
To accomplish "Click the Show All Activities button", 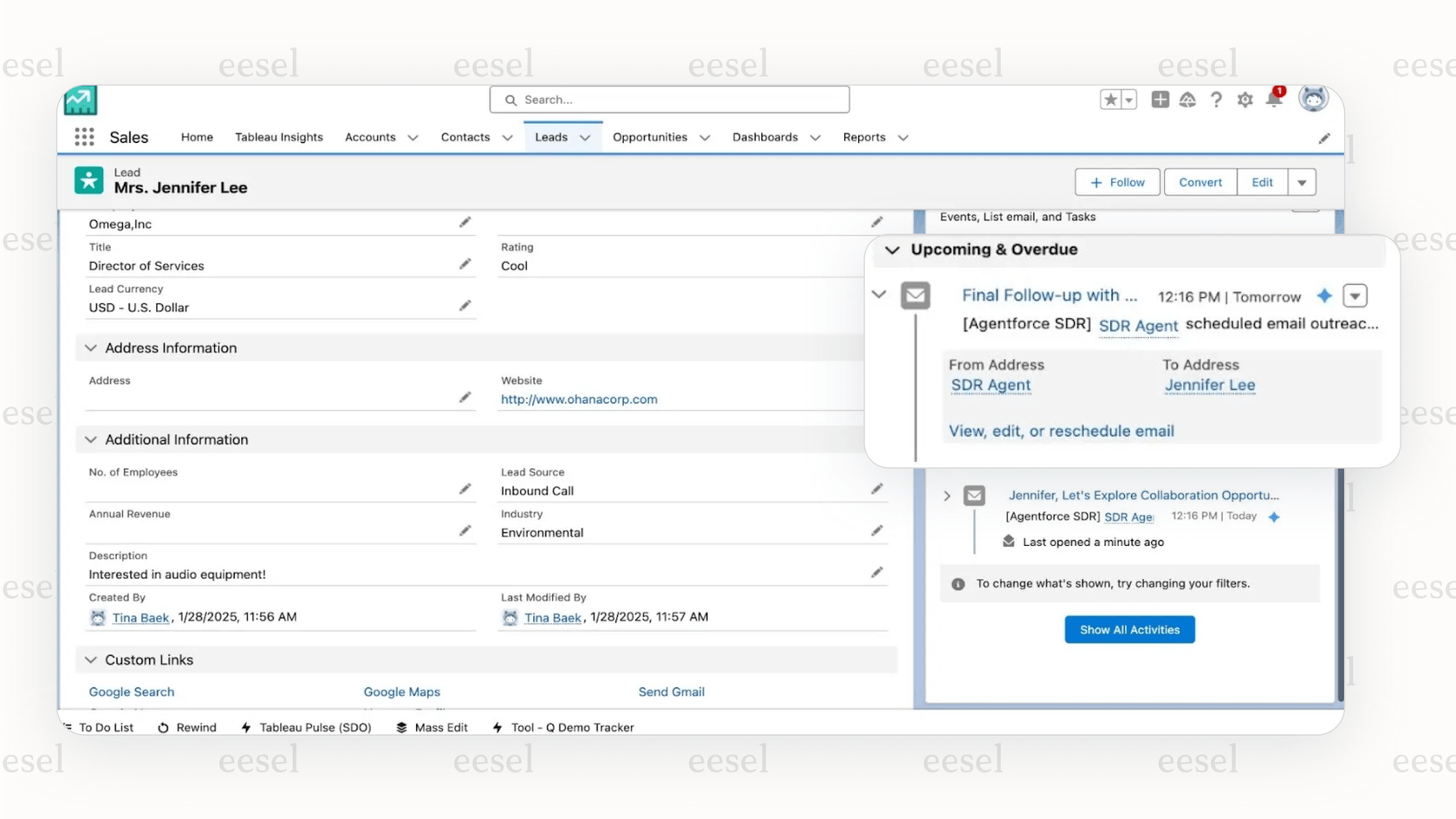I will pyautogui.click(x=1129, y=629).
